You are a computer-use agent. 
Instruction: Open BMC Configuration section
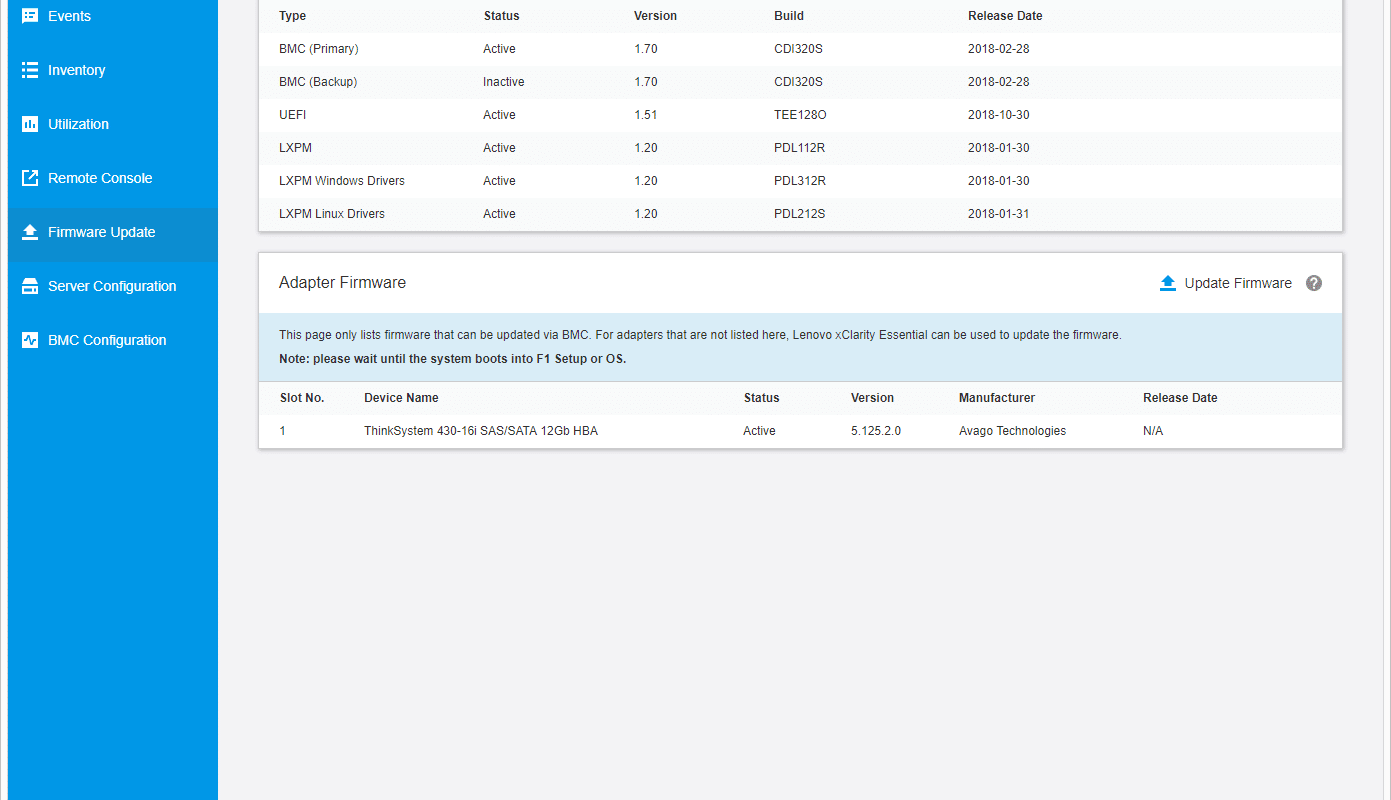[x=112, y=340]
